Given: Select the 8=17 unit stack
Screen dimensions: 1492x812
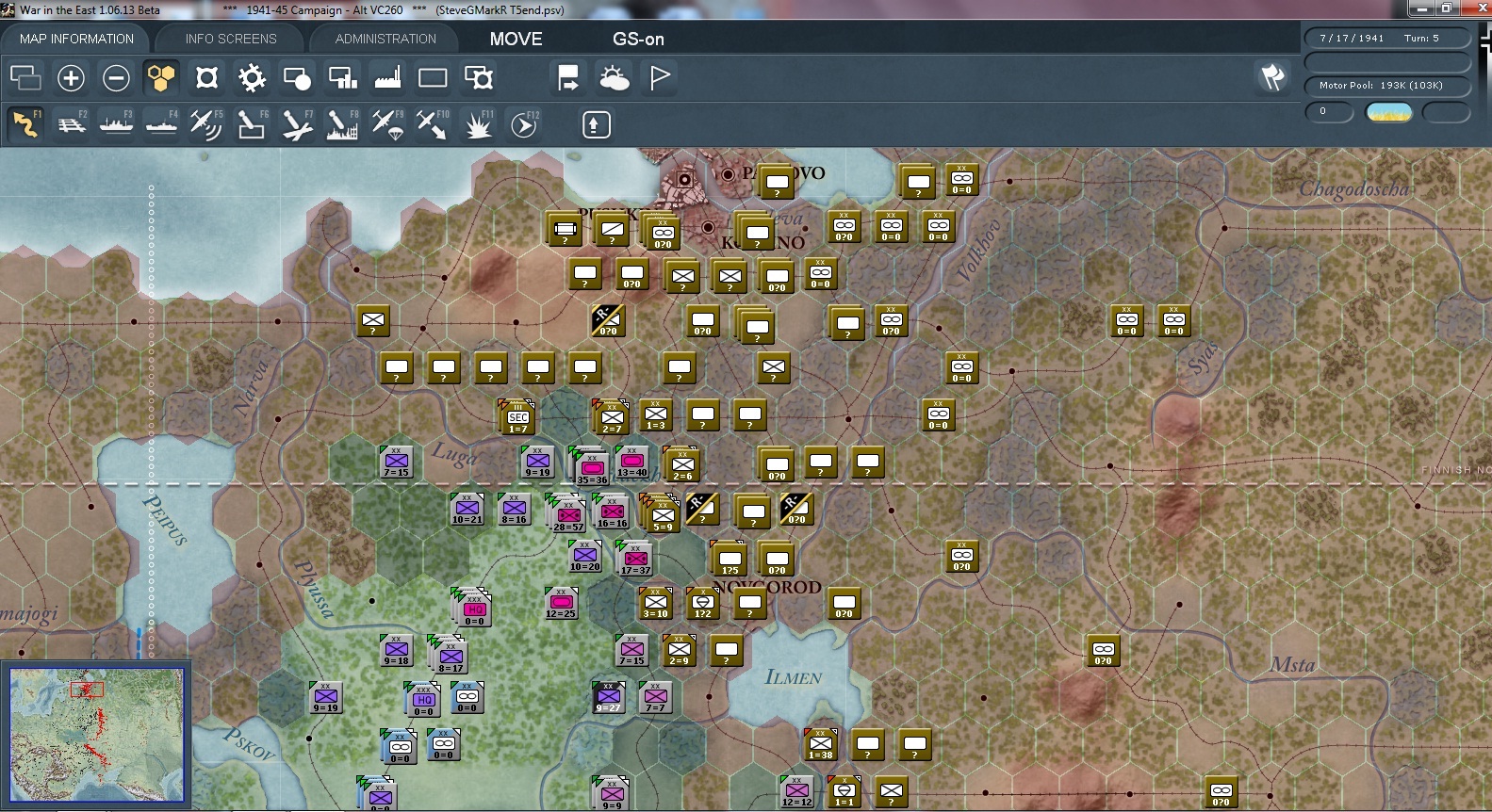Looking at the screenshot, I should click(x=450, y=656).
